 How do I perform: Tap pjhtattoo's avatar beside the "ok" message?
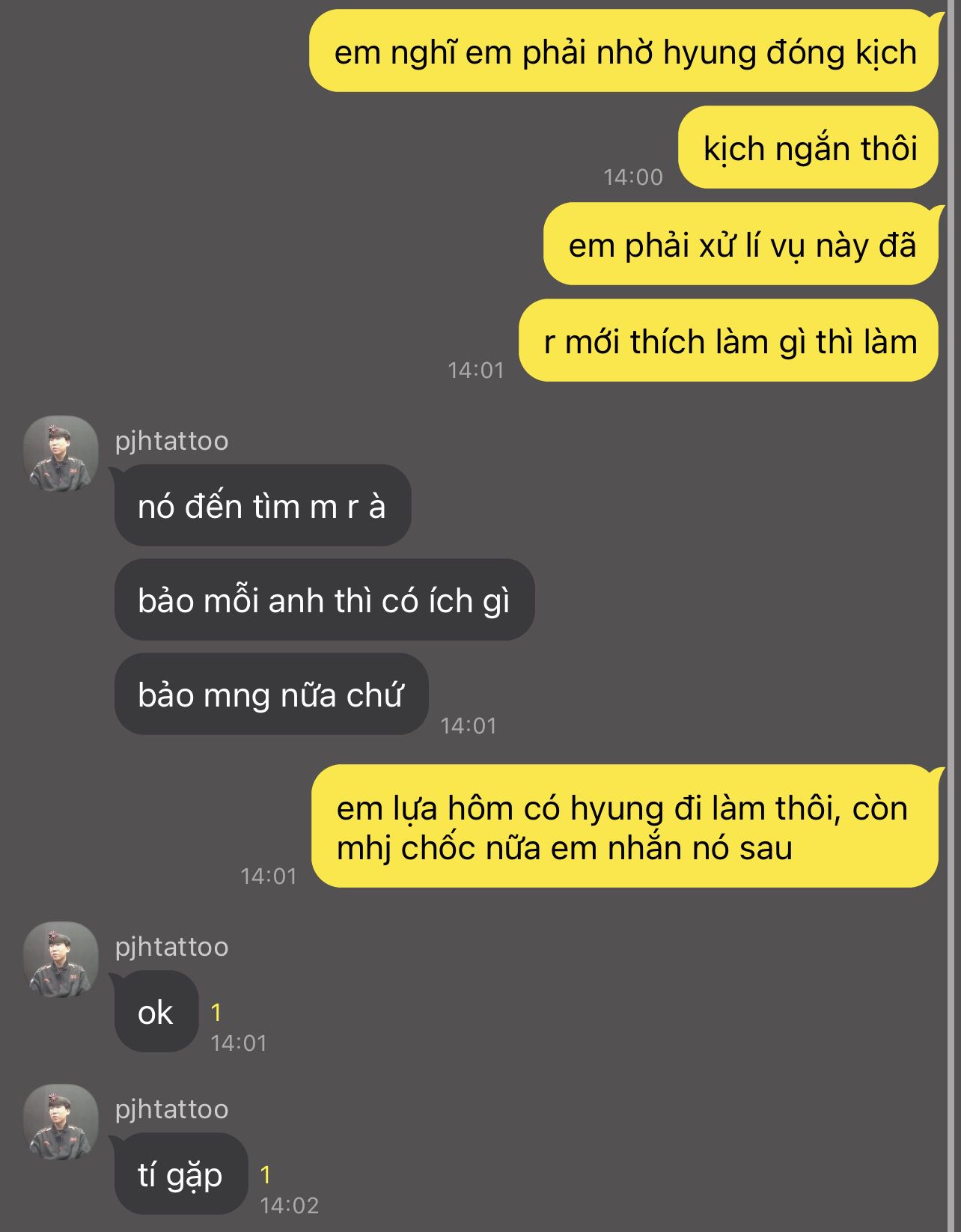pyautogui.click(x=61, y=960)
